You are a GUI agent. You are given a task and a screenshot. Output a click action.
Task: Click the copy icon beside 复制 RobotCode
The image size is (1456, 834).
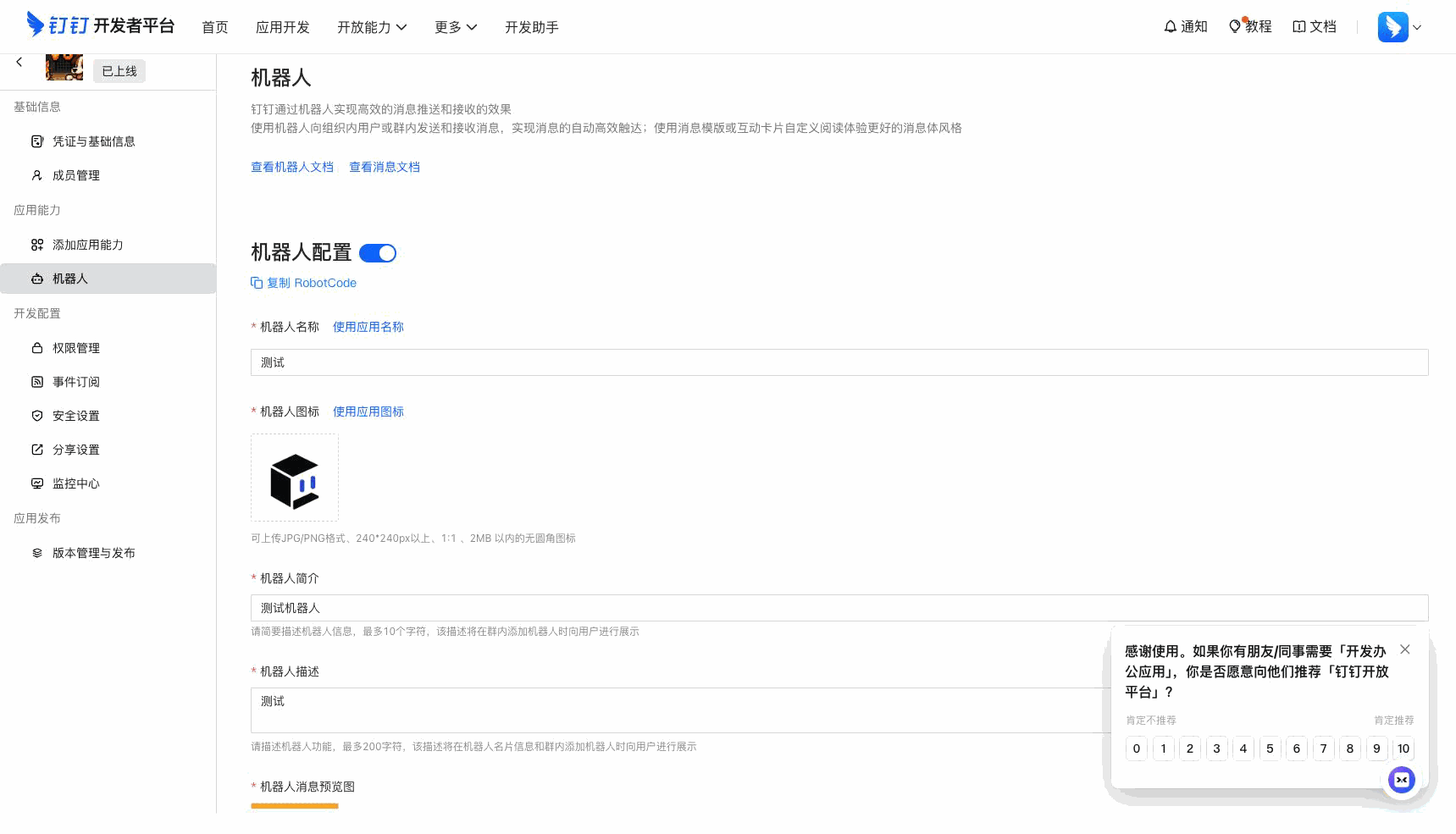(257, 283)
